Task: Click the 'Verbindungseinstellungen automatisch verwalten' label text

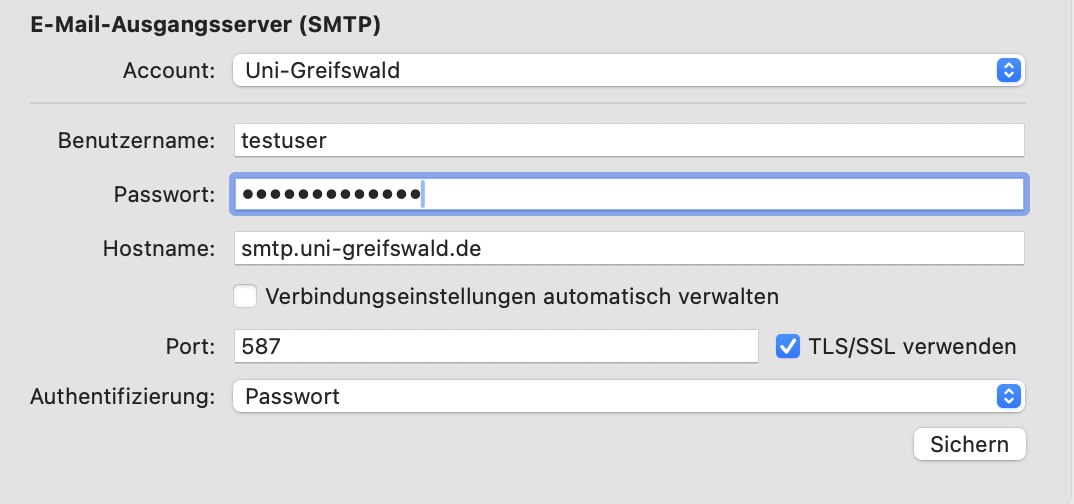Action: [x=522, y=296]
